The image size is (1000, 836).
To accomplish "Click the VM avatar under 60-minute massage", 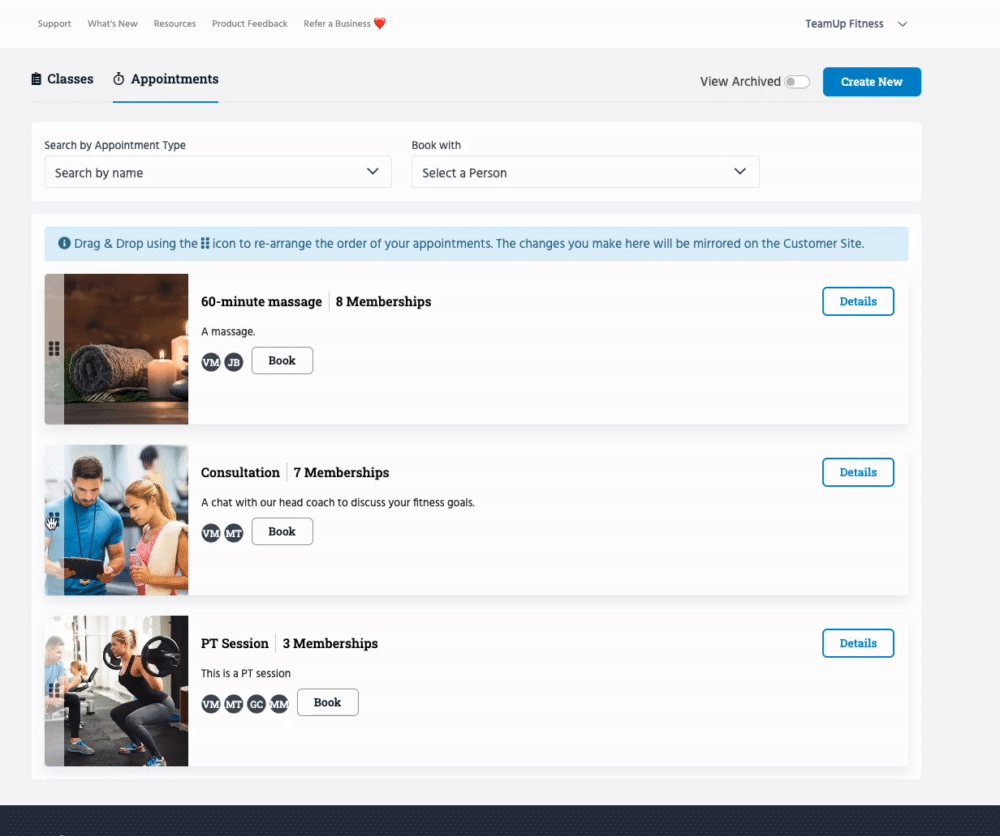I will click(211, 362).
